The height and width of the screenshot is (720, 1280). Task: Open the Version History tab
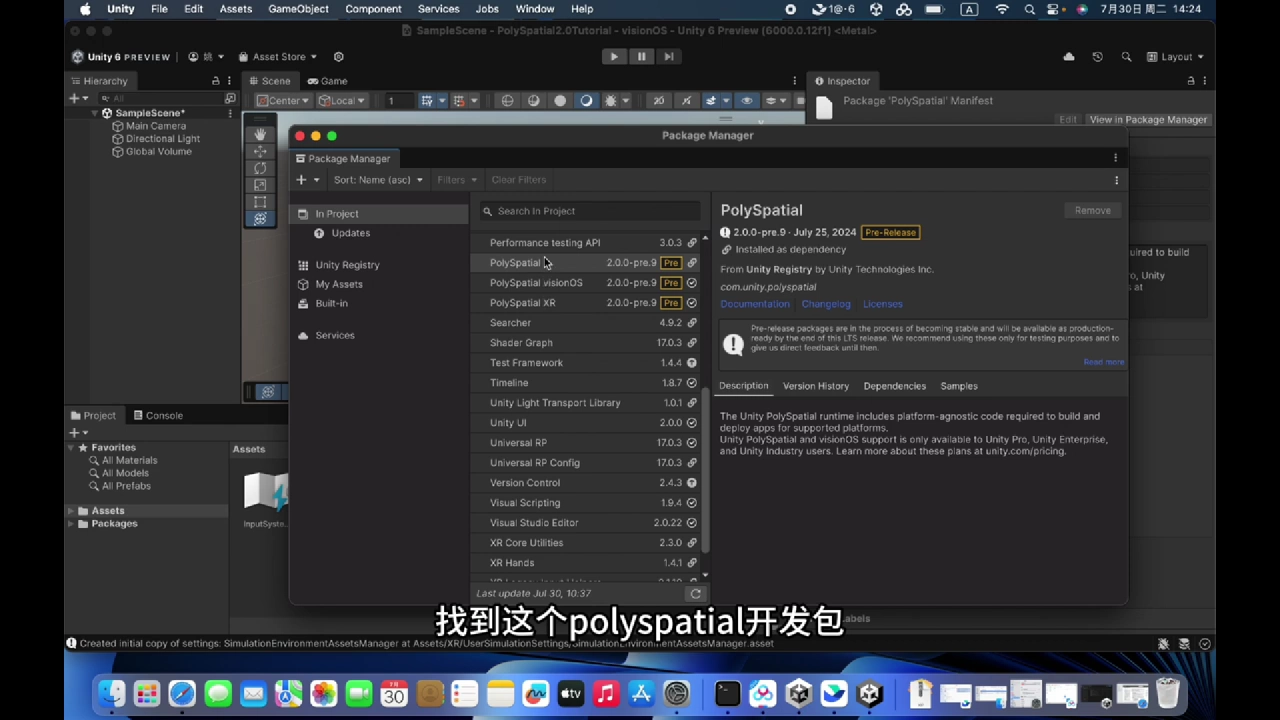click(x=816, y=386)
